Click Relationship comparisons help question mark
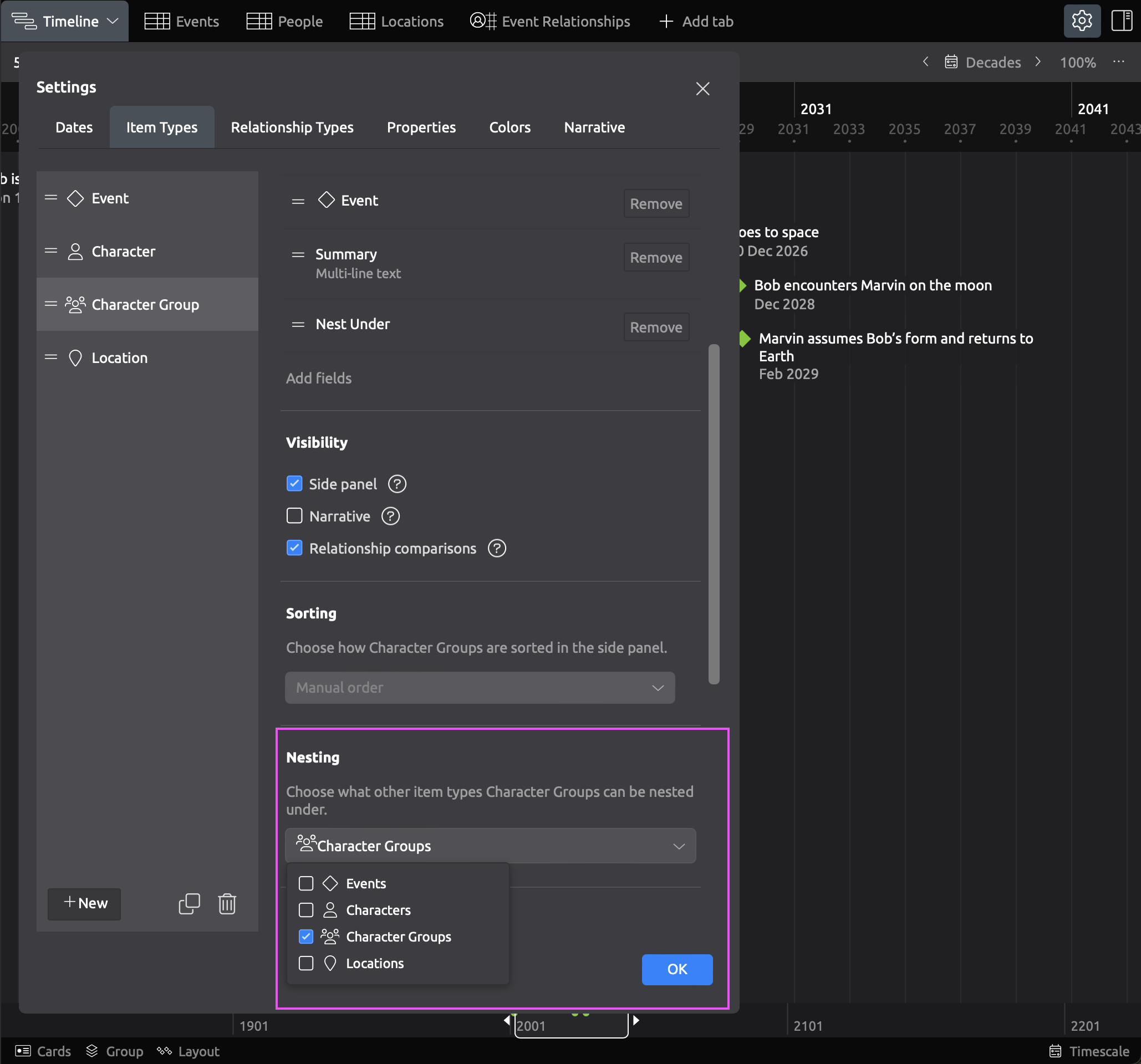 (x=496, y=548)
